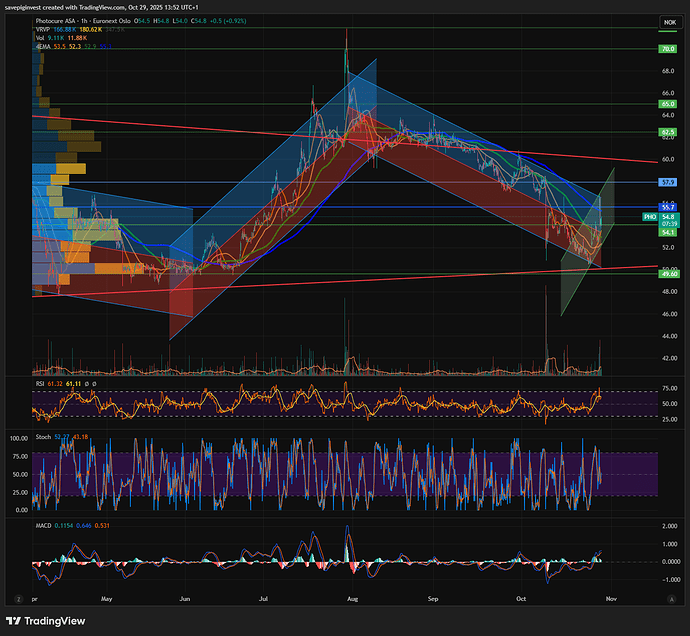Click the RSI indicator label
Viewport: 690px width, 636px height.
[x=40, y=383]
